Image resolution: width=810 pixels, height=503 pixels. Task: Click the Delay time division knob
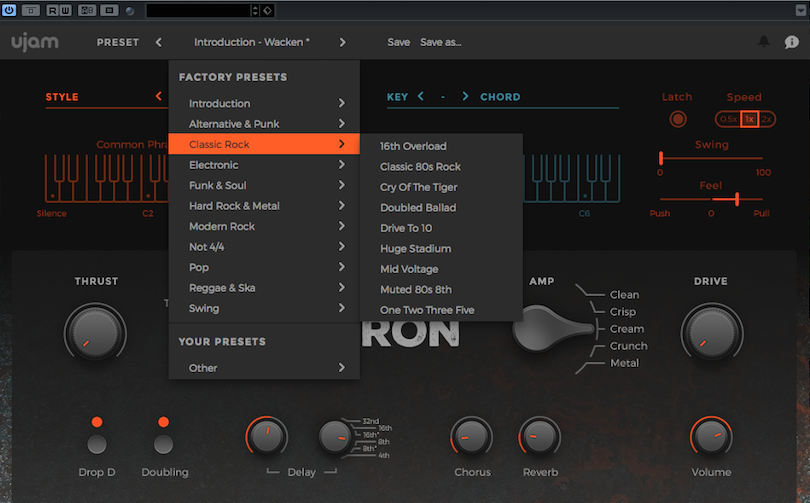pyautogui.click(x=336, y=437)
